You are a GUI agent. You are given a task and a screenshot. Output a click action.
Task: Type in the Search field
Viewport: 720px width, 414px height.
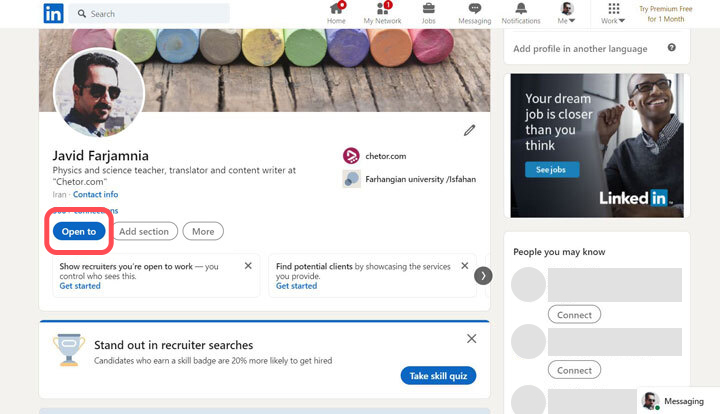coord(155,14)
